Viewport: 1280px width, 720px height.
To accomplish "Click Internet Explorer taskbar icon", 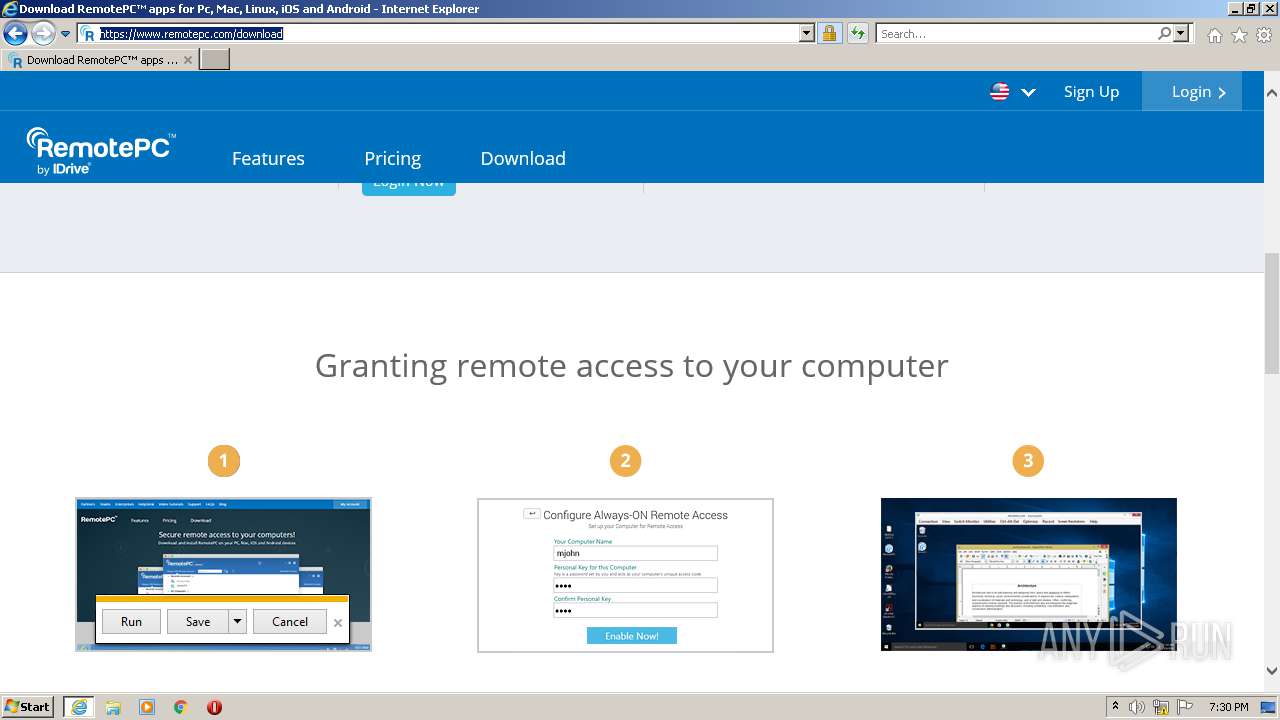I will [78, 707].
